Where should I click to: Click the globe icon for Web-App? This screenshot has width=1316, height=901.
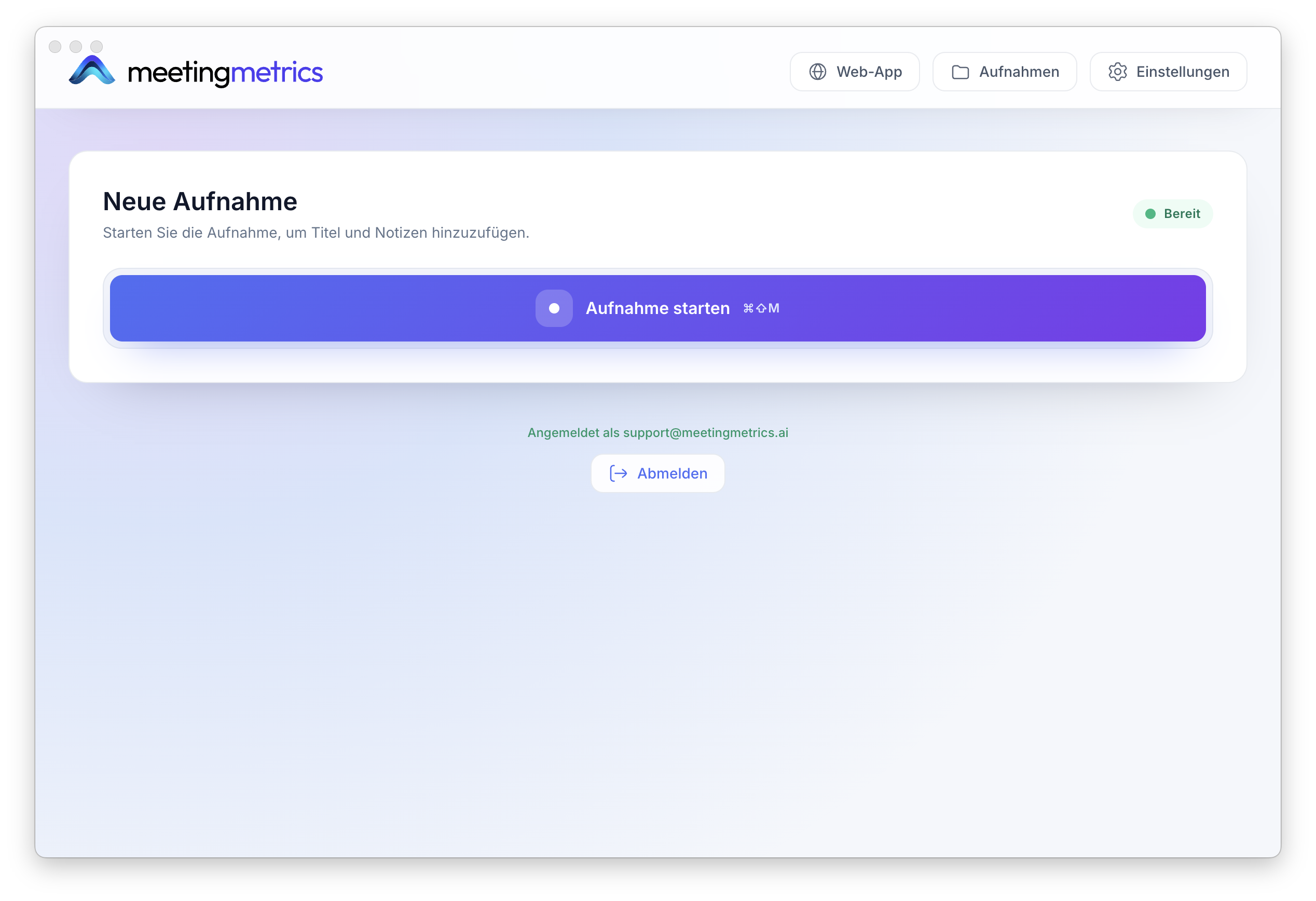(x=817, y=72)
